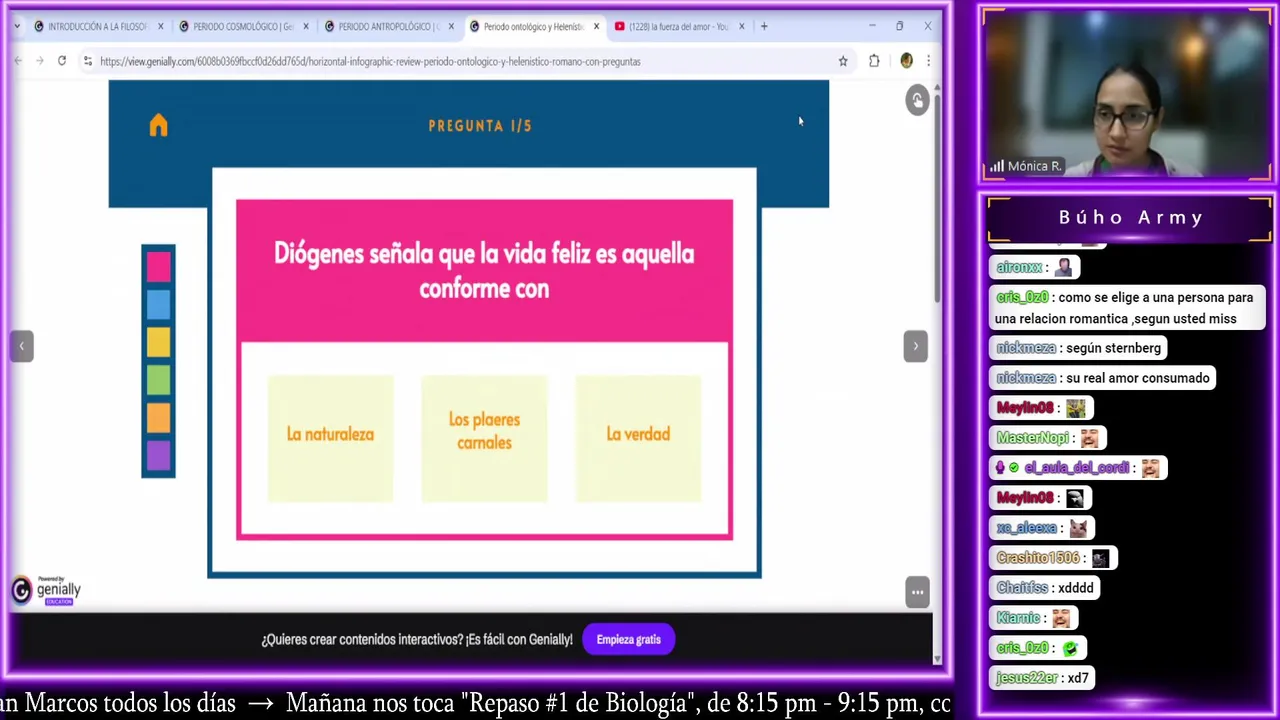Screen dimensions: 1280x720
Task: Click the browser back arrow
Action: pos(18,61)
